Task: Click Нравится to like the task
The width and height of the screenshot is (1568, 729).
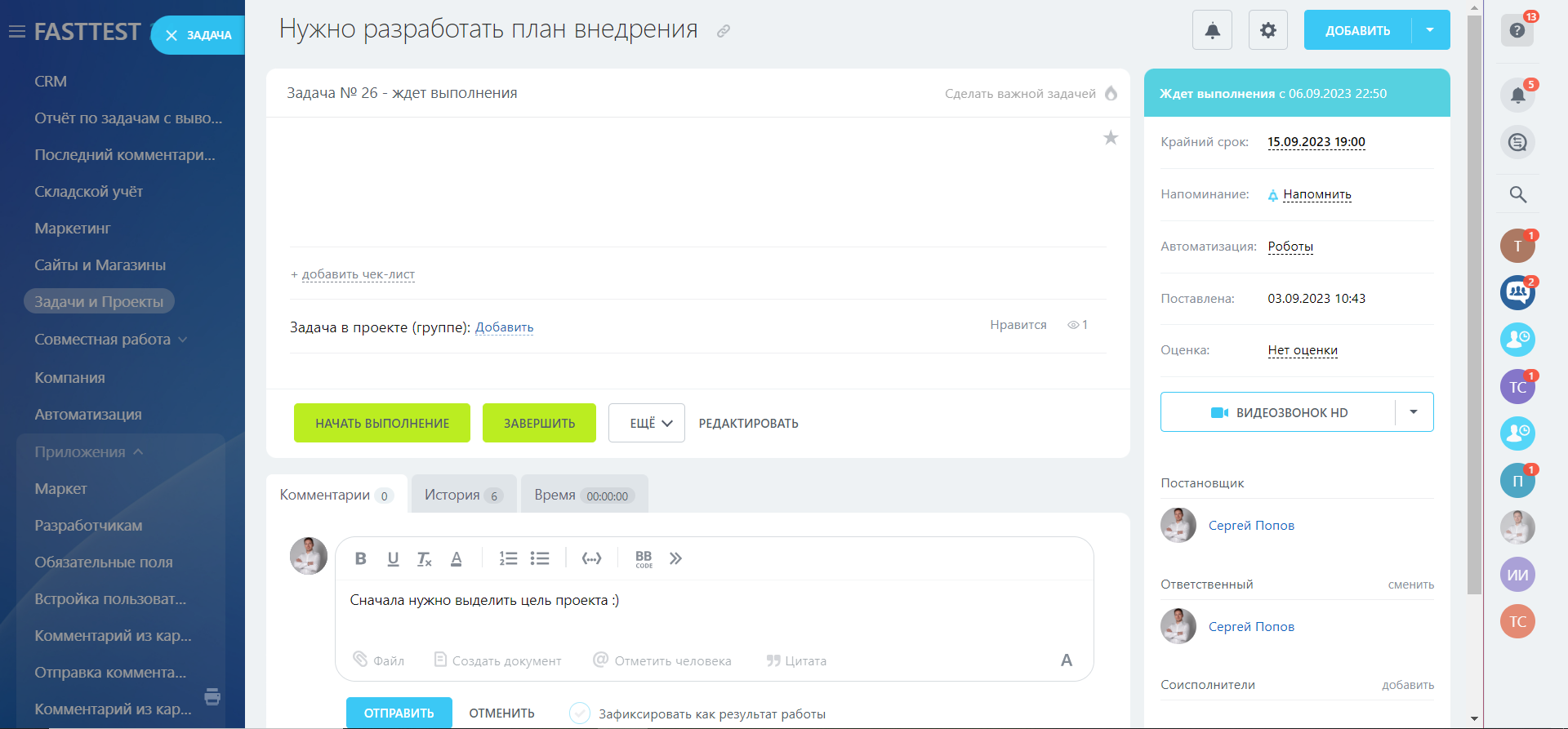Action: [1018, 325]
